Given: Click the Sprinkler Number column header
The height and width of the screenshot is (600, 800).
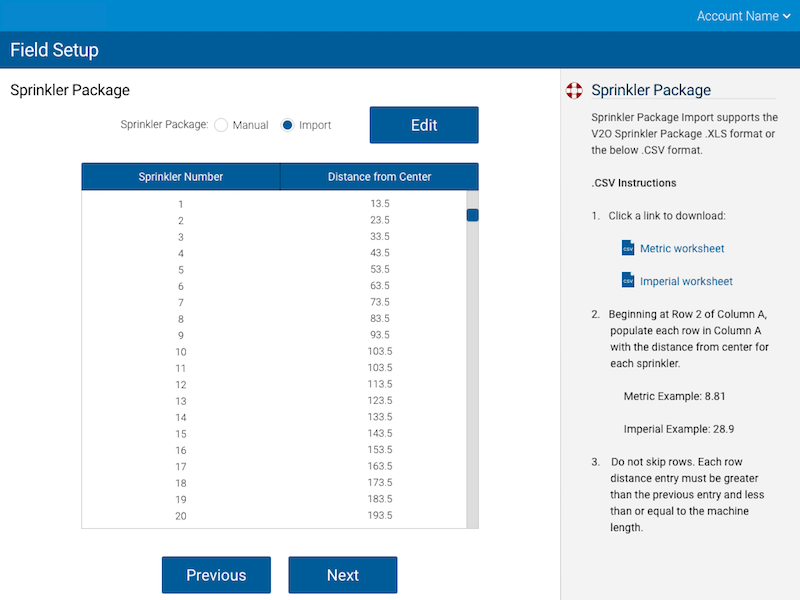Looking at the screenshot, I should point(181,177).
